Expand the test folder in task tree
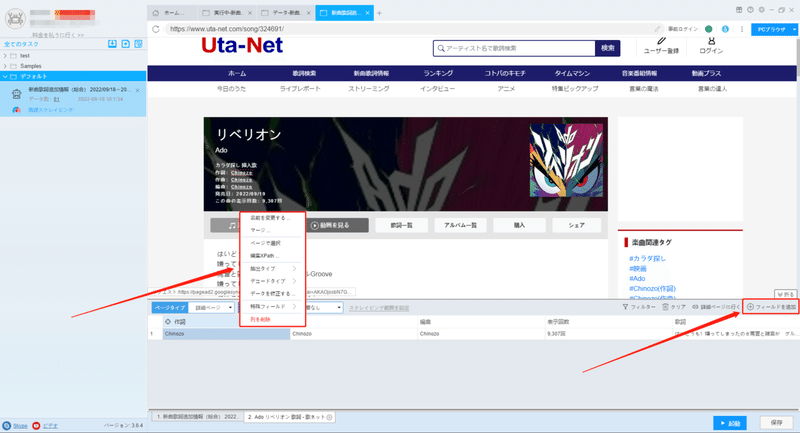This screenshot has height=433, width=800. coord(5,56)
